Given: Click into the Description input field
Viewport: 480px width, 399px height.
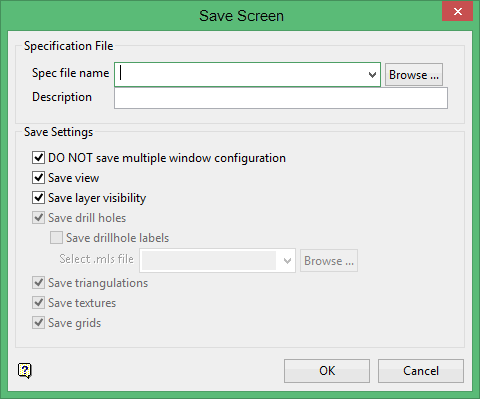Looking at the screenshot, I should 281,98.
